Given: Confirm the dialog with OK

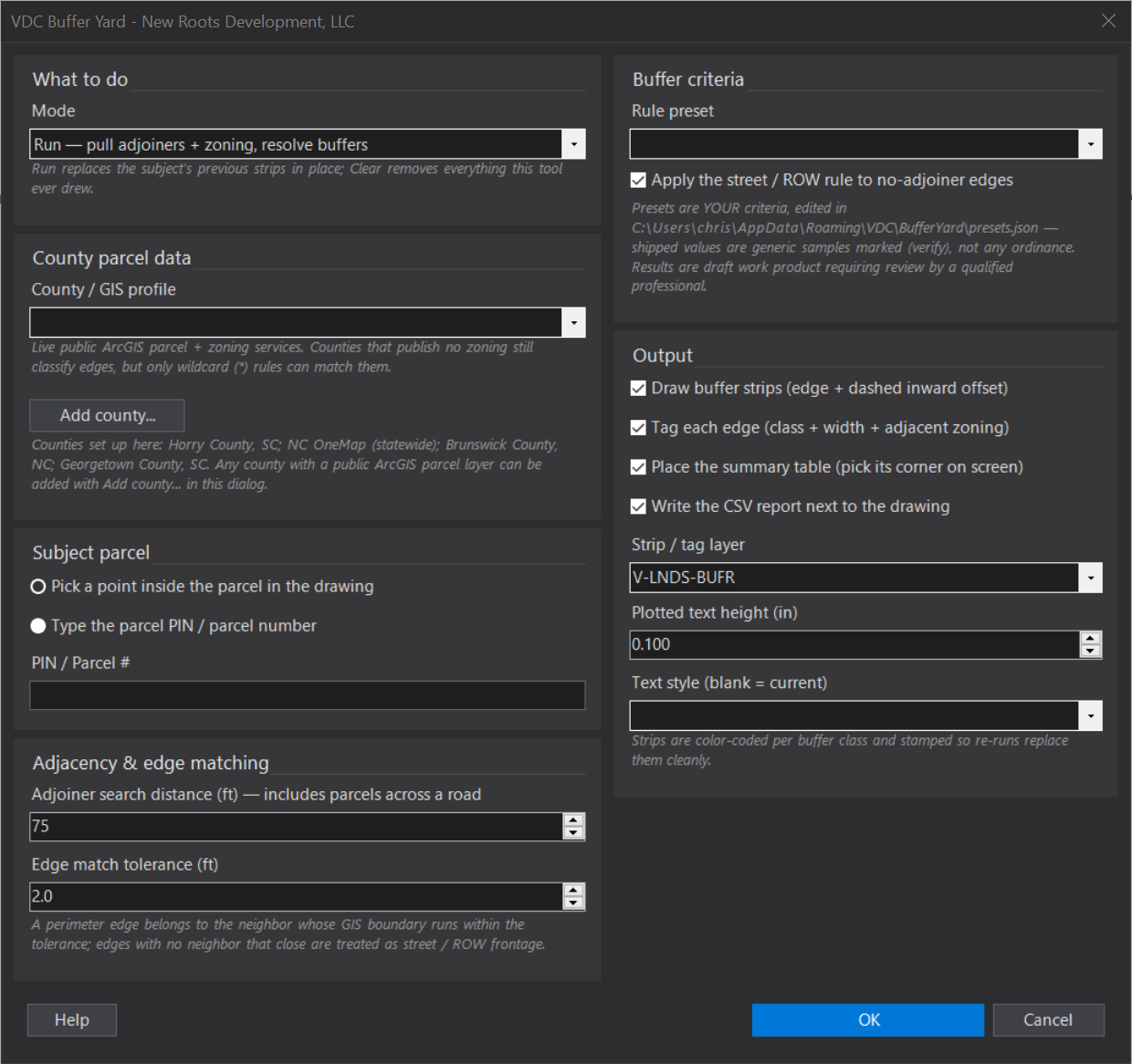Looking at the screenshot, I should (x=868, y=1020).
